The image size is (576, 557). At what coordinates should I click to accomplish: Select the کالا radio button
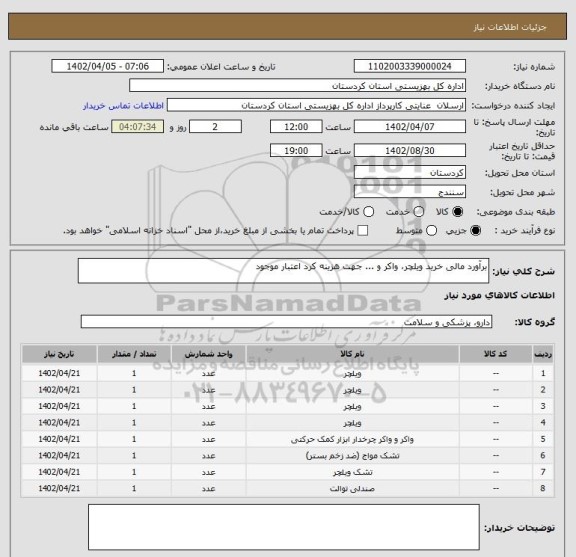coord(458,212)
